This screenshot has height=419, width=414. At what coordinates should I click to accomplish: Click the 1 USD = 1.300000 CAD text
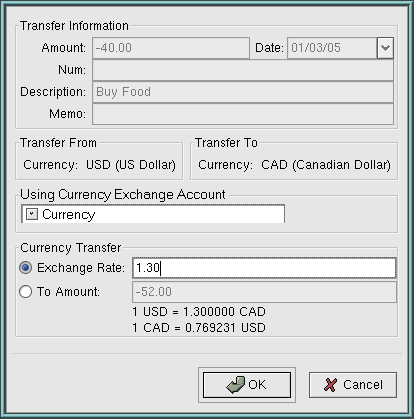(x=199, y=312)
